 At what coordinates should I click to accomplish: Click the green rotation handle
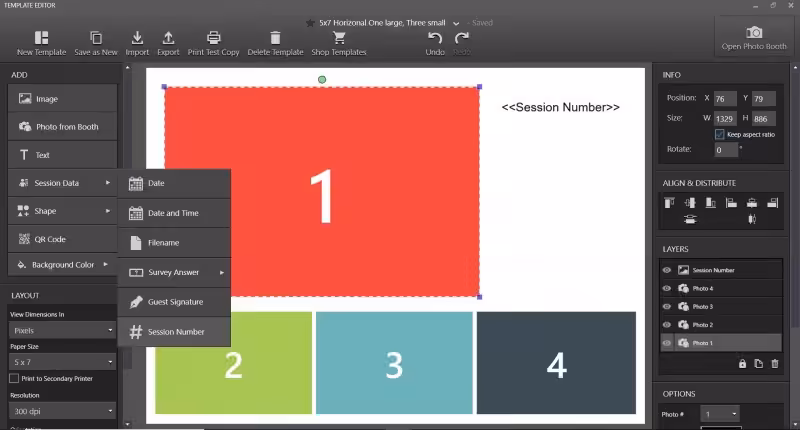pos(322,79)
